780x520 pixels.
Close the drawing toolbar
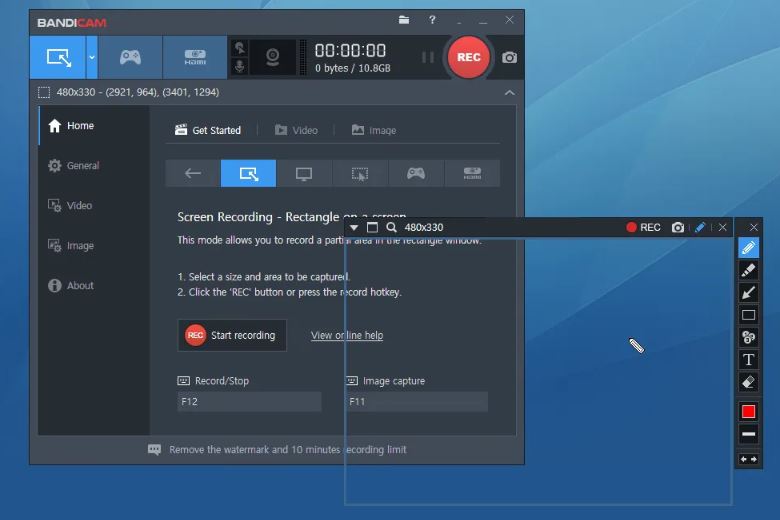pos(754,227)
